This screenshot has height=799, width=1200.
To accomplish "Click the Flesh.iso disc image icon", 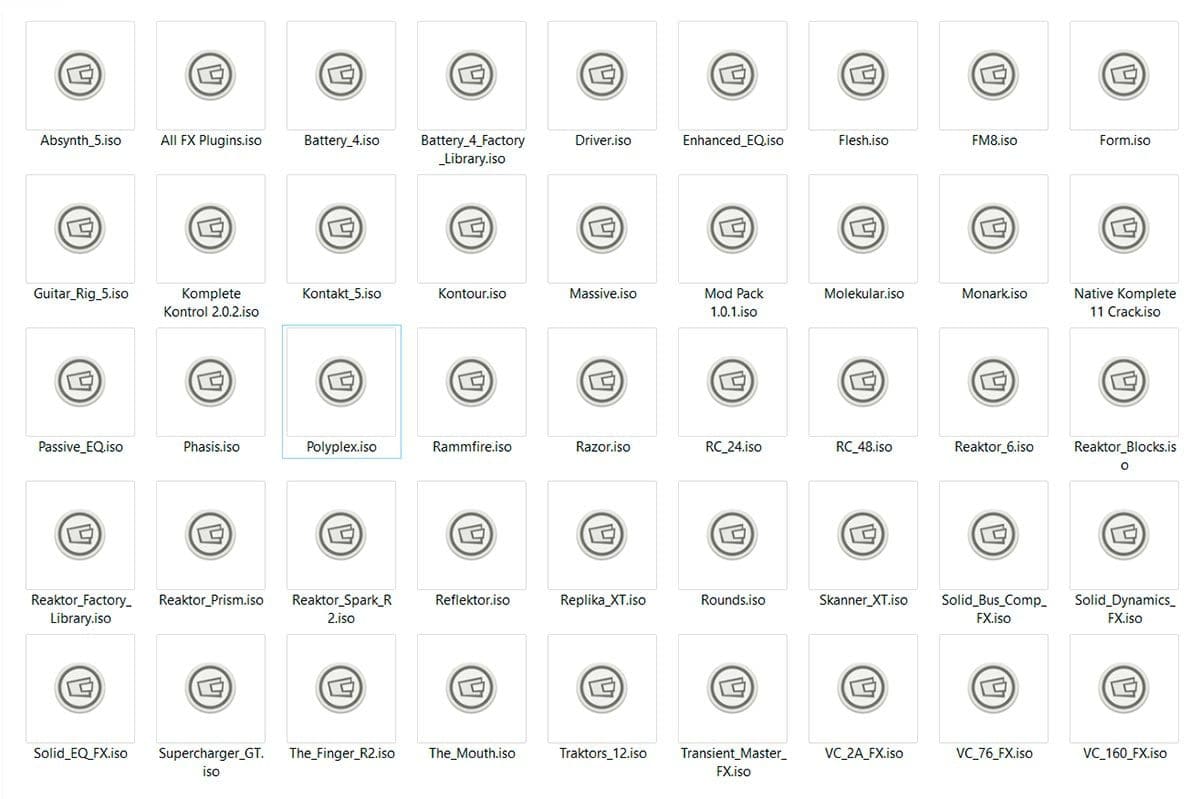I will [864, 75].
